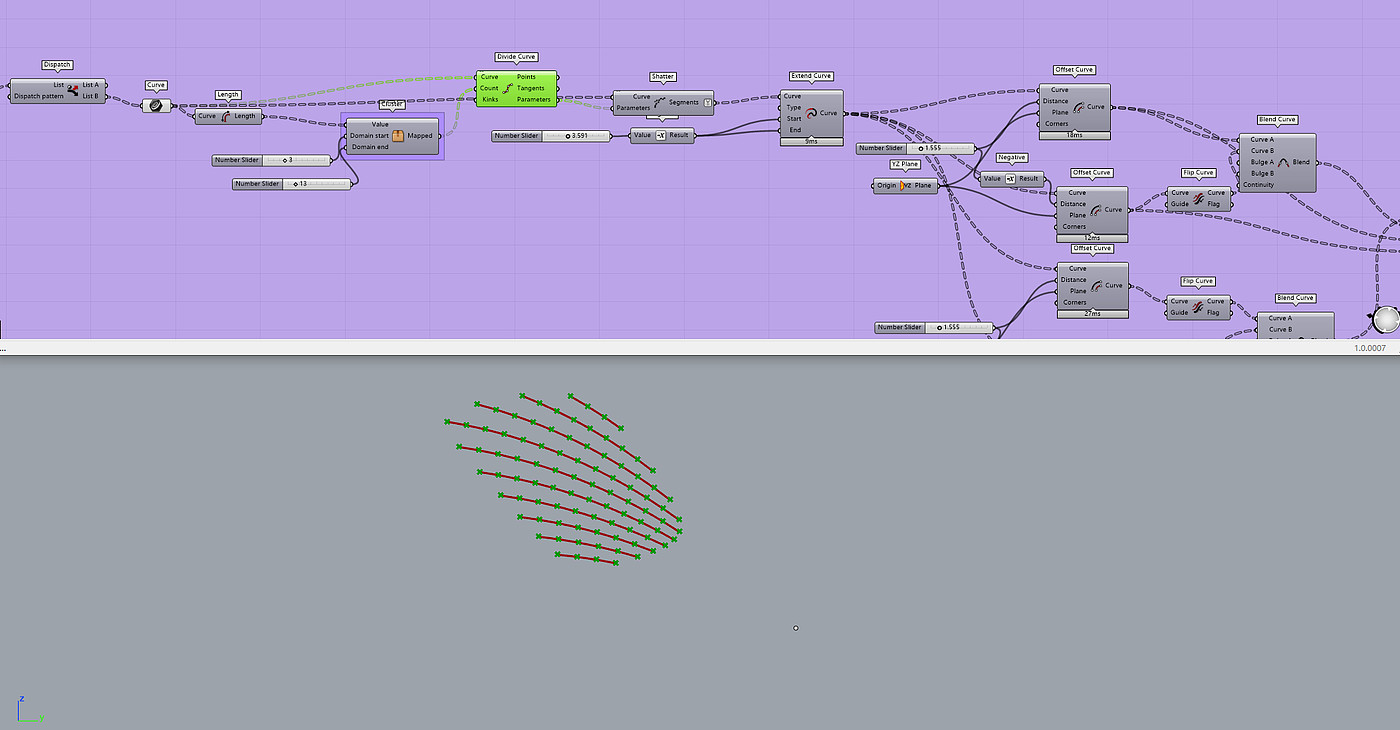
Task: Click the Length component's curve icon
Action: pos(226,116)
